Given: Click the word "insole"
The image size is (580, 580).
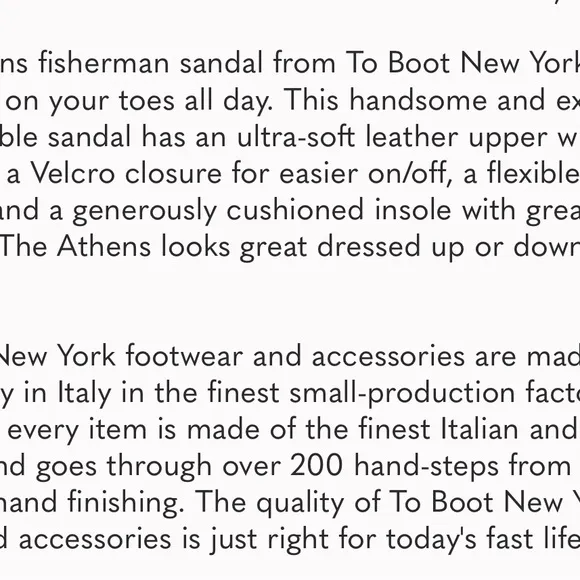Looking at the screenshot, I should coord(413,210).
